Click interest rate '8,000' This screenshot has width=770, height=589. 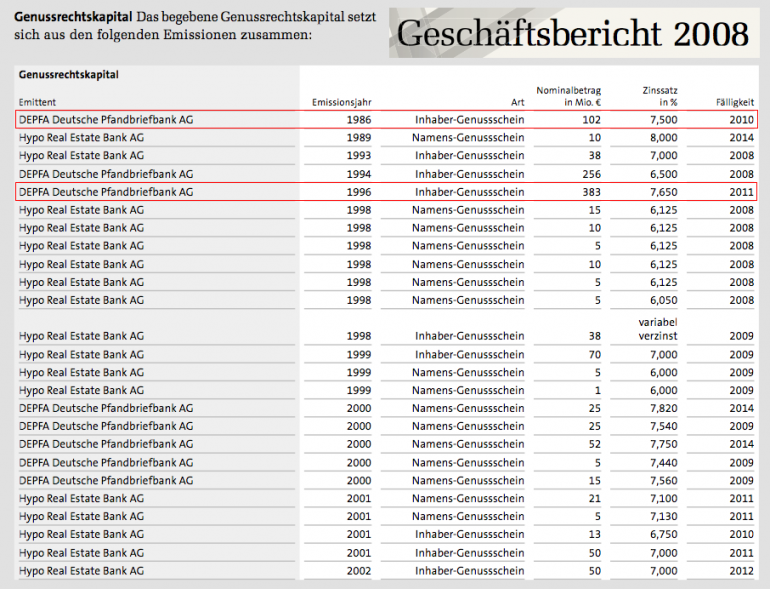664,138
